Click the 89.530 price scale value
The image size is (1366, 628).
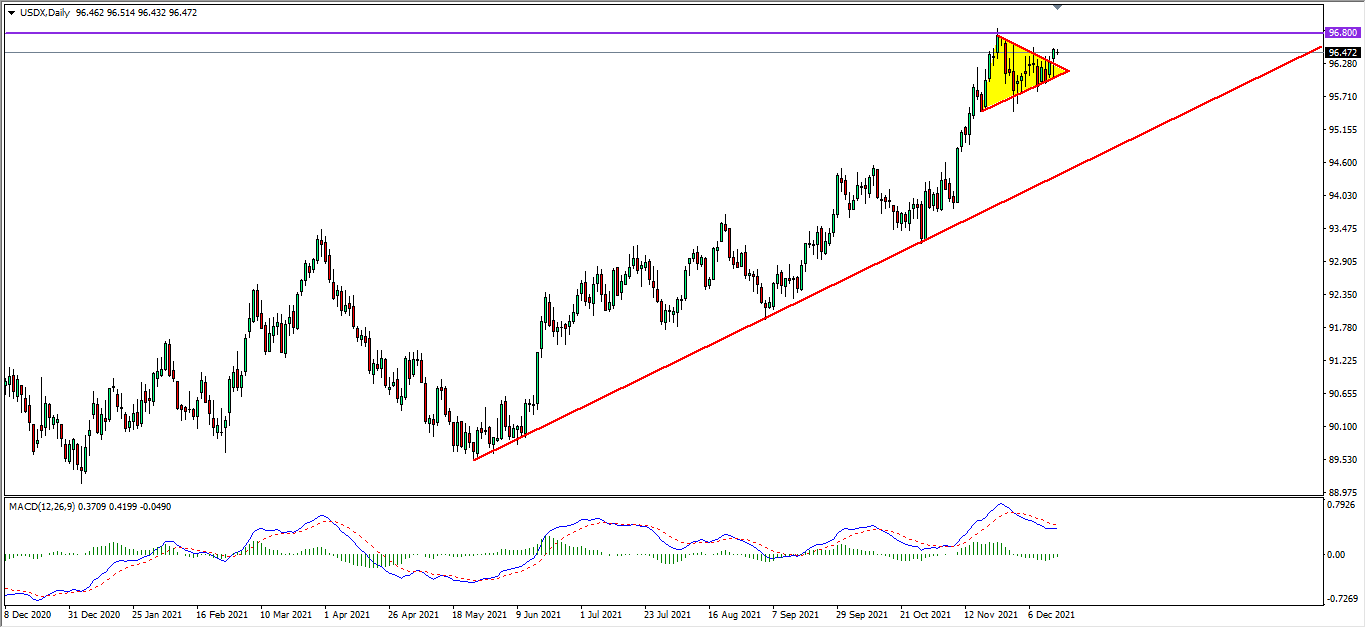1341,460
